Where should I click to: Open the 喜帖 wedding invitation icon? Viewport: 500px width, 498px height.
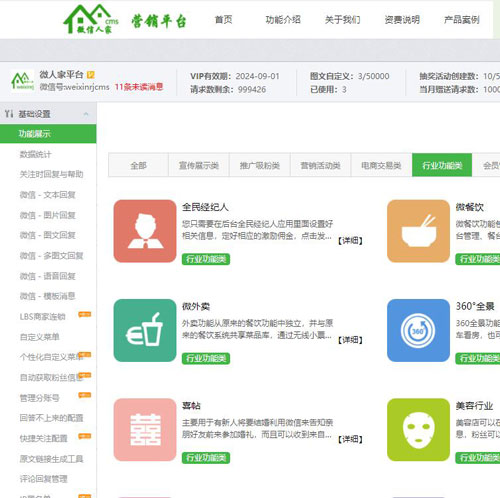(145, 430)
